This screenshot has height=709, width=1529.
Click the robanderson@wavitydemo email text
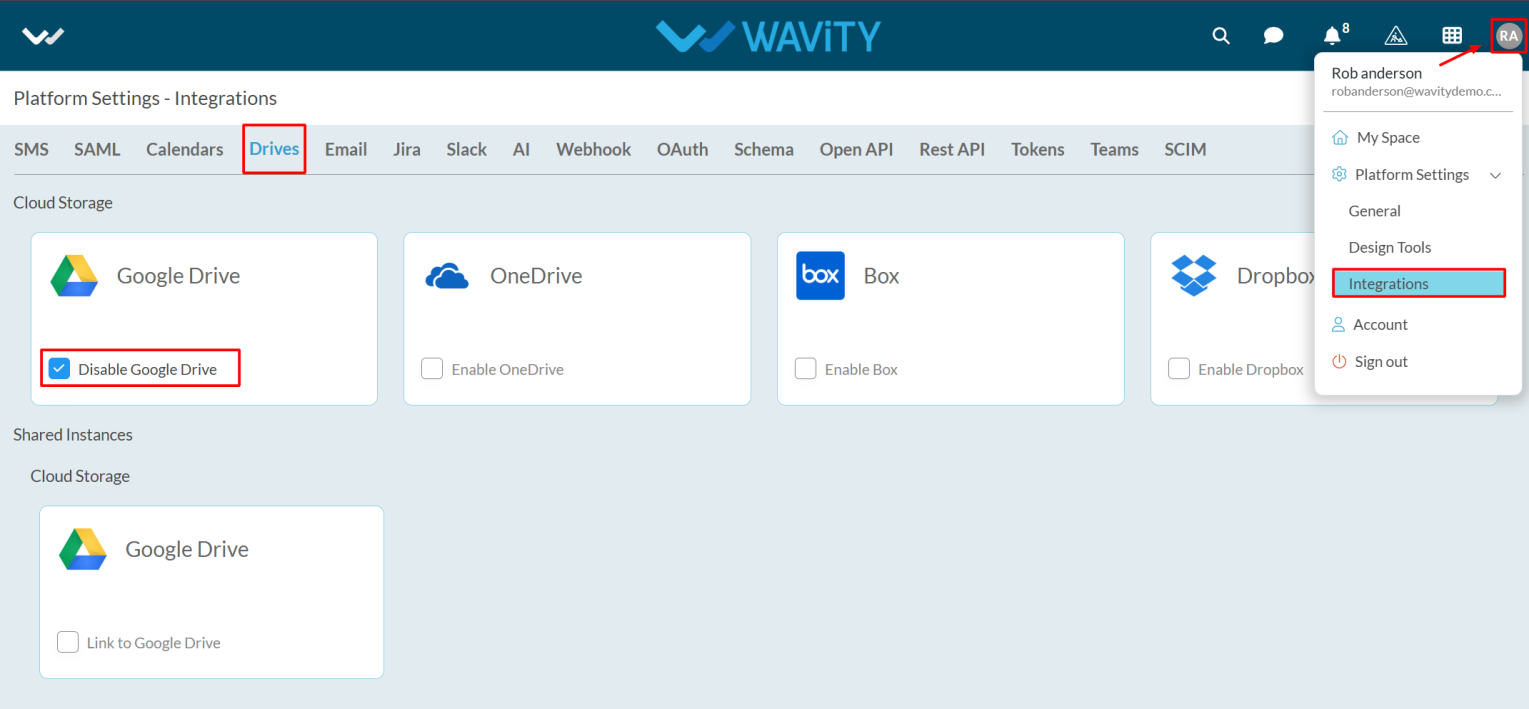pos(1416,91)
